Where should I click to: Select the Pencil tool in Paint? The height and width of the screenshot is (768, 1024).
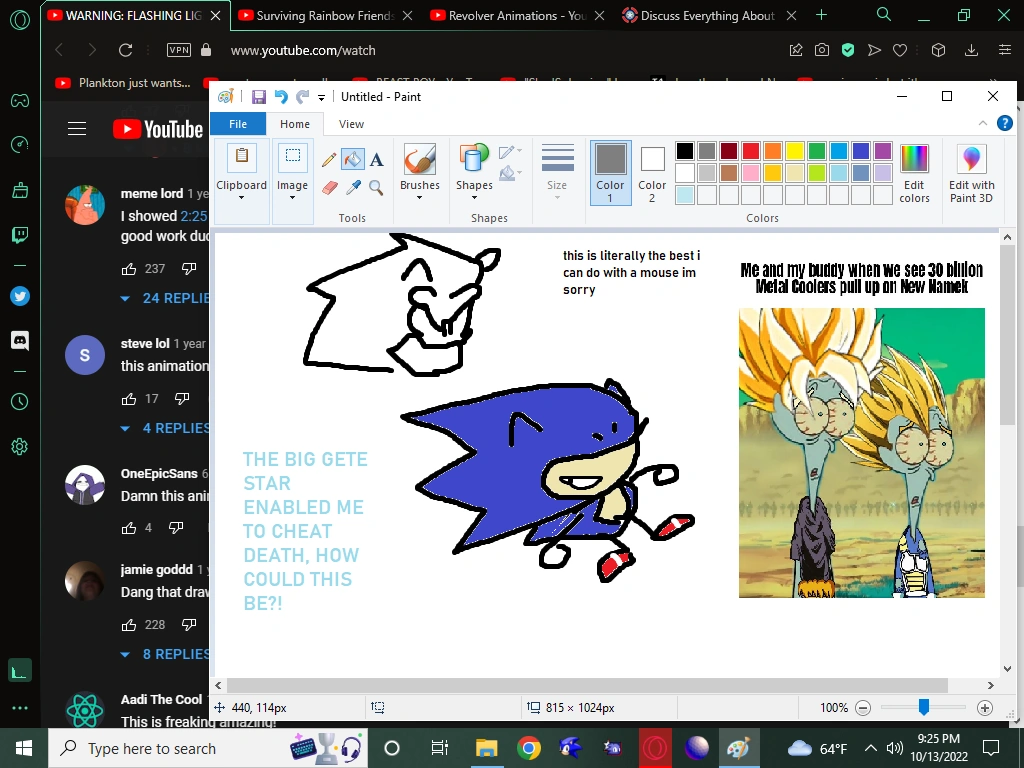pyautogui.click(x=330, y=159)
